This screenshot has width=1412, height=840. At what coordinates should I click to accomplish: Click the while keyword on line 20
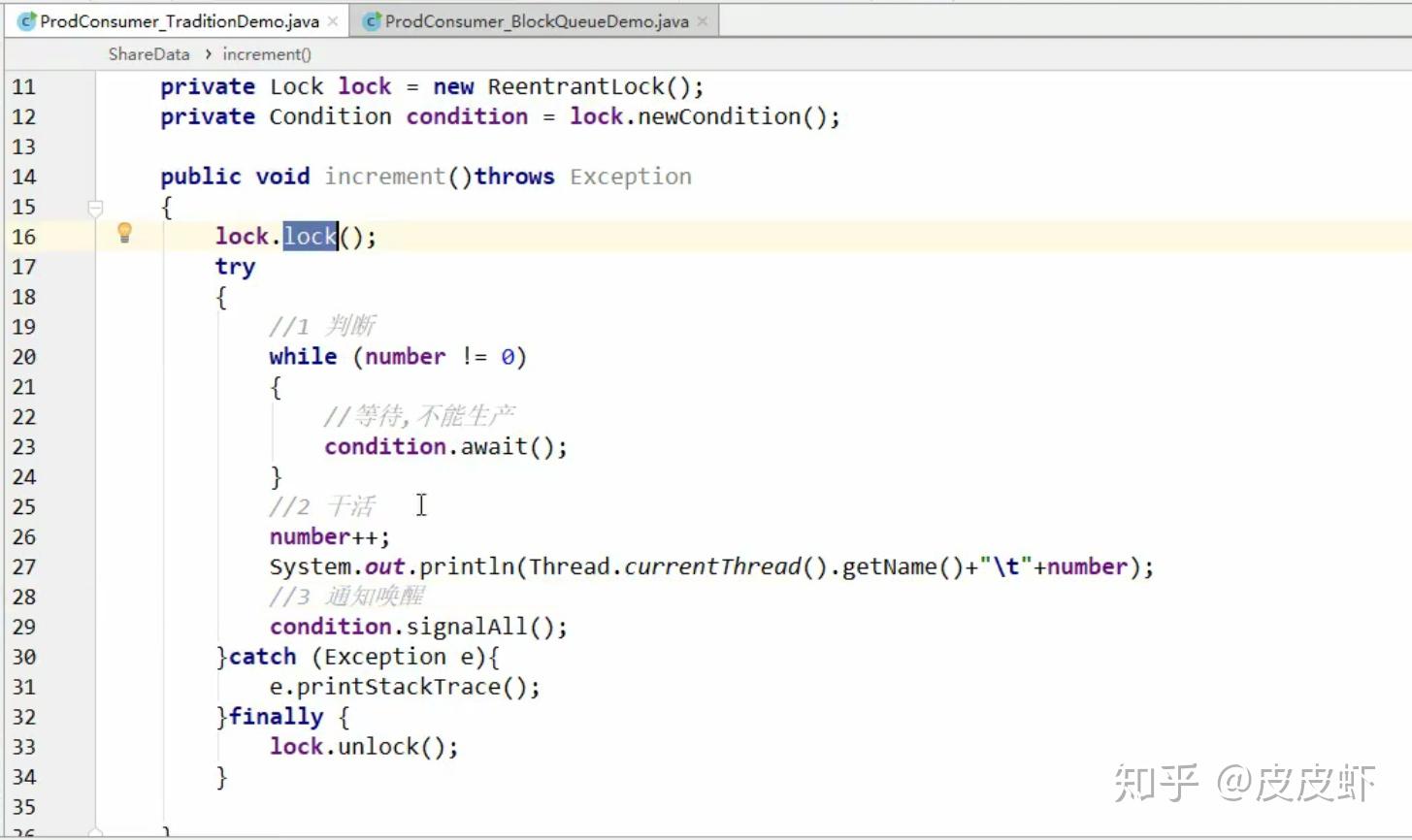[x=303, y=357]
